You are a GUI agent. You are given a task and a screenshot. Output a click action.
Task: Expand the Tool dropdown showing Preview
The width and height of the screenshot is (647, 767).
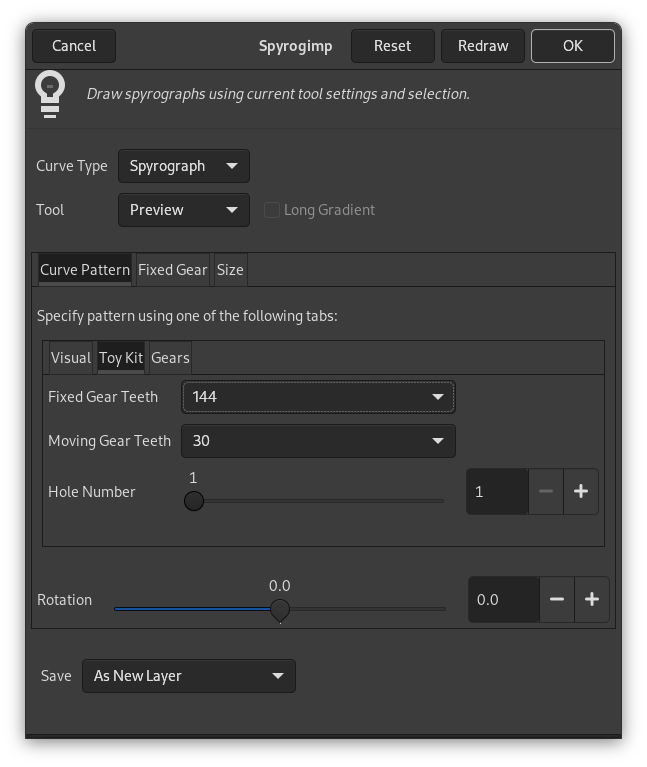coord(183,210)
